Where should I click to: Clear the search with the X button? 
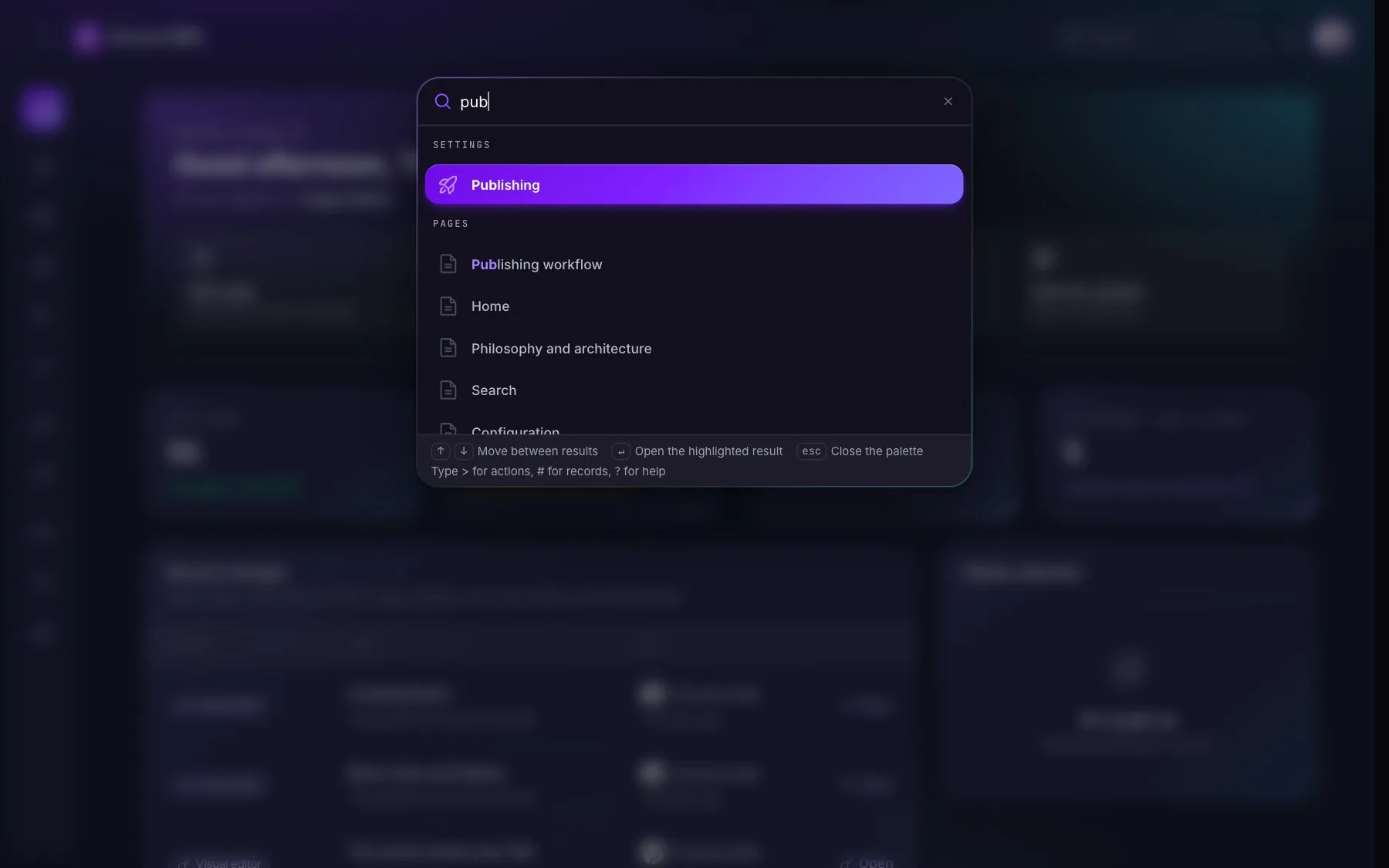(x=948, y=101)
